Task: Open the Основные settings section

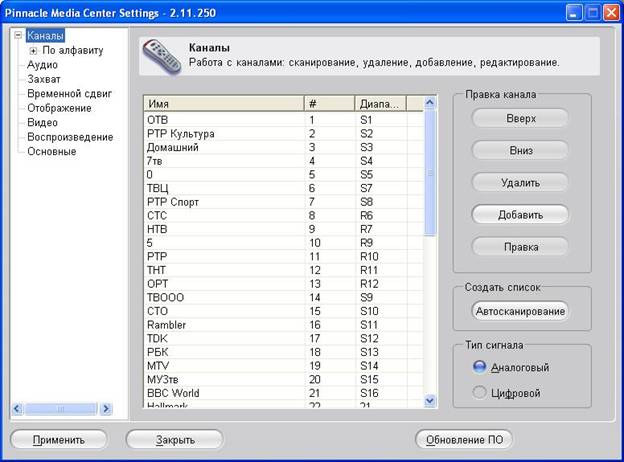Action: [x=51, y=152]
